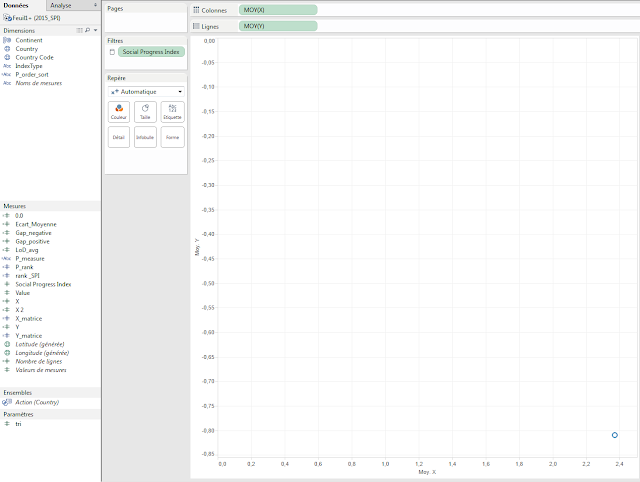
Task: Select the X_matrice measure
Action: point(29,318)
